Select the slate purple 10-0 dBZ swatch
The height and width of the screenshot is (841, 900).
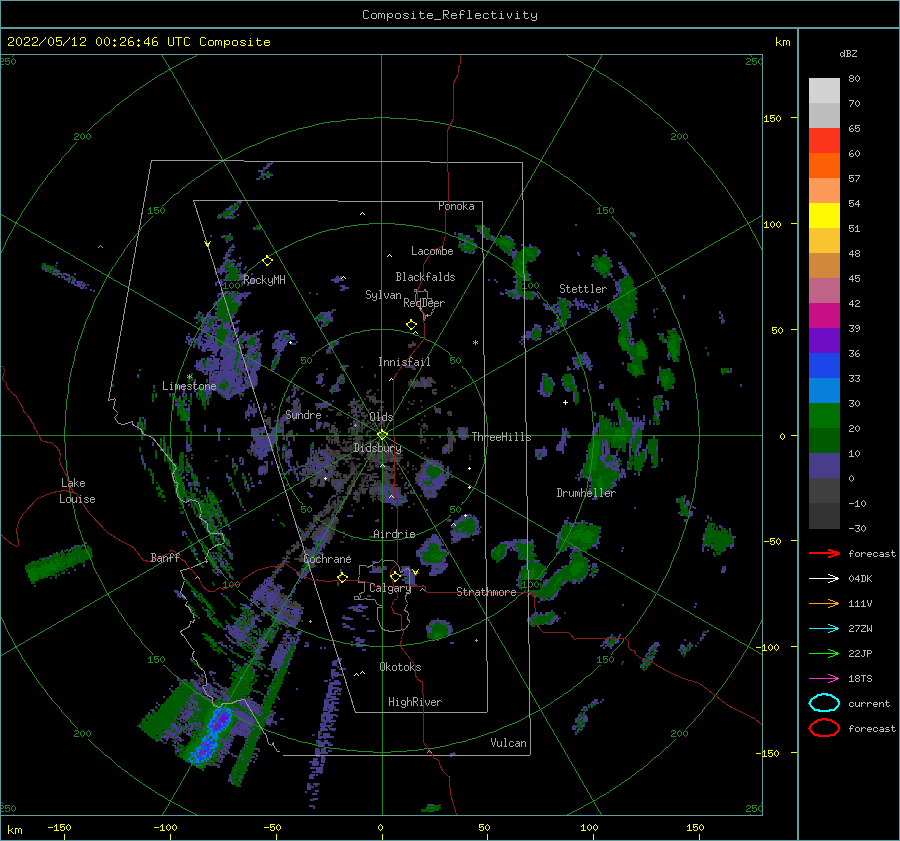pyautogui.click(x=824, y=466)
